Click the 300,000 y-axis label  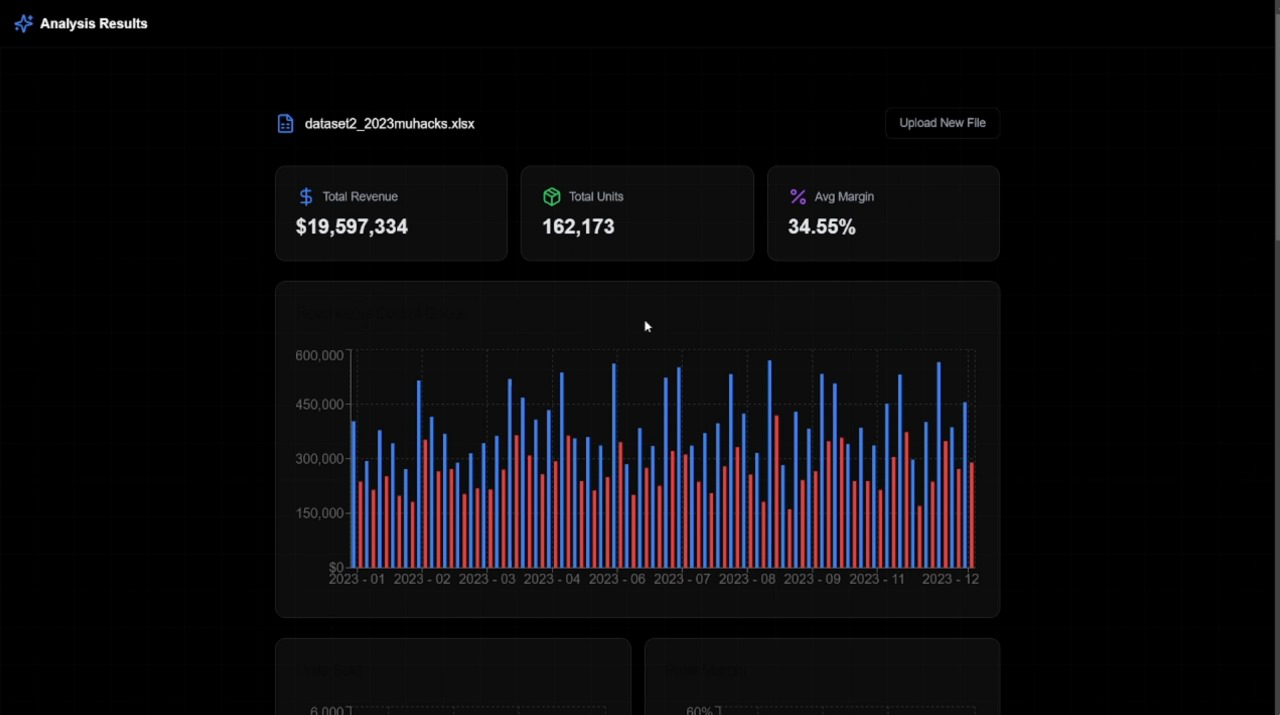(x=320, y=459)
